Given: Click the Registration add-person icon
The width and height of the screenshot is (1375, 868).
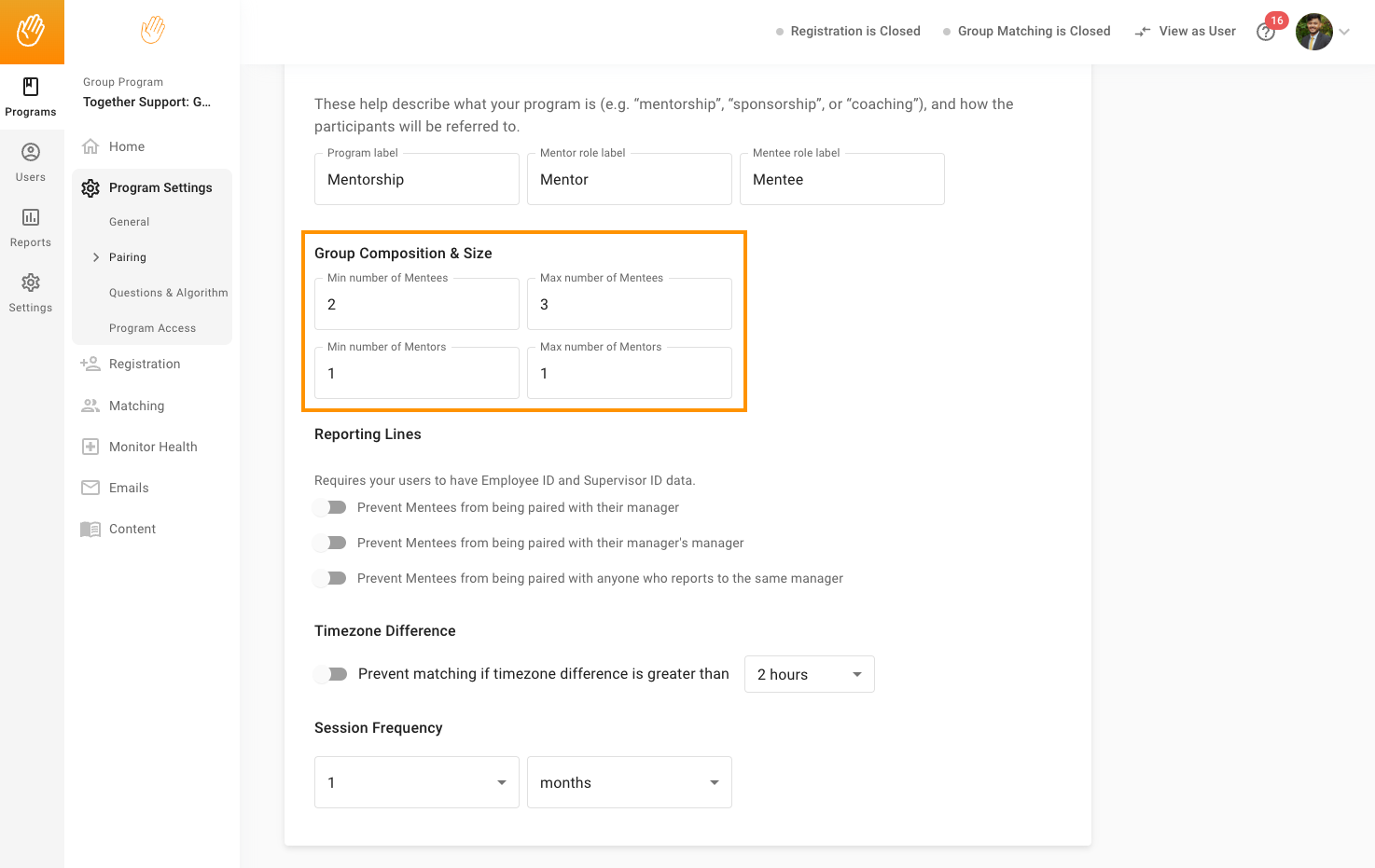Looking at the screenshot, I should click(90, 364).
